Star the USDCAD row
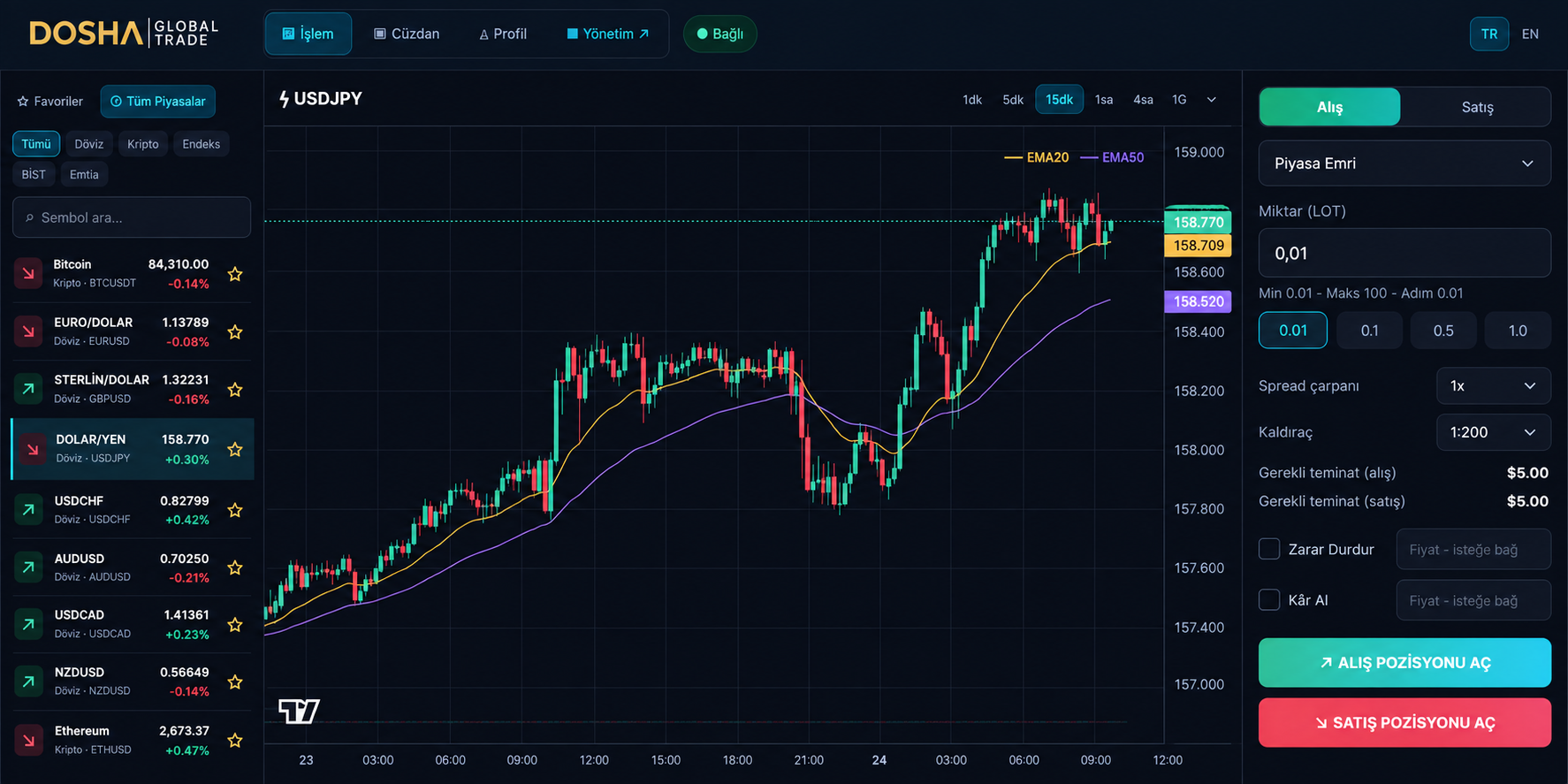Screen dimensions: 1568x784 click(x=235, y=625)
